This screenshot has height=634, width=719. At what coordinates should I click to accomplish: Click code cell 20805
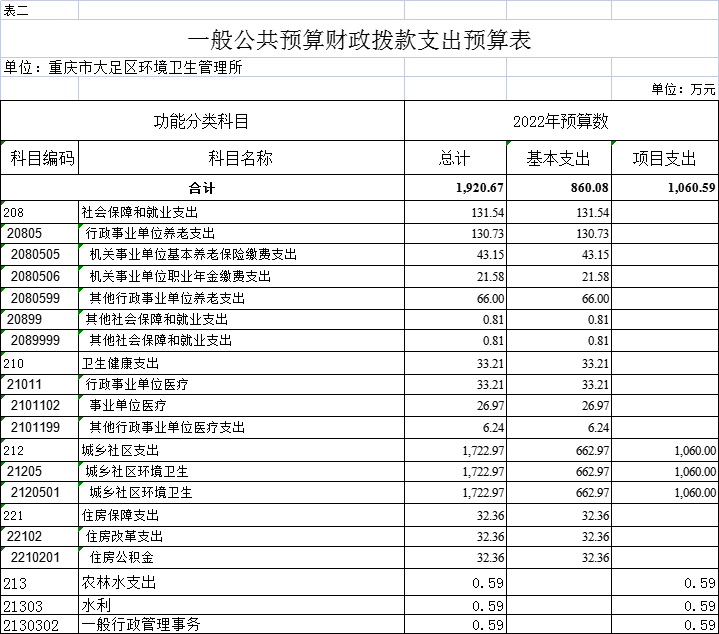point(39,233)
